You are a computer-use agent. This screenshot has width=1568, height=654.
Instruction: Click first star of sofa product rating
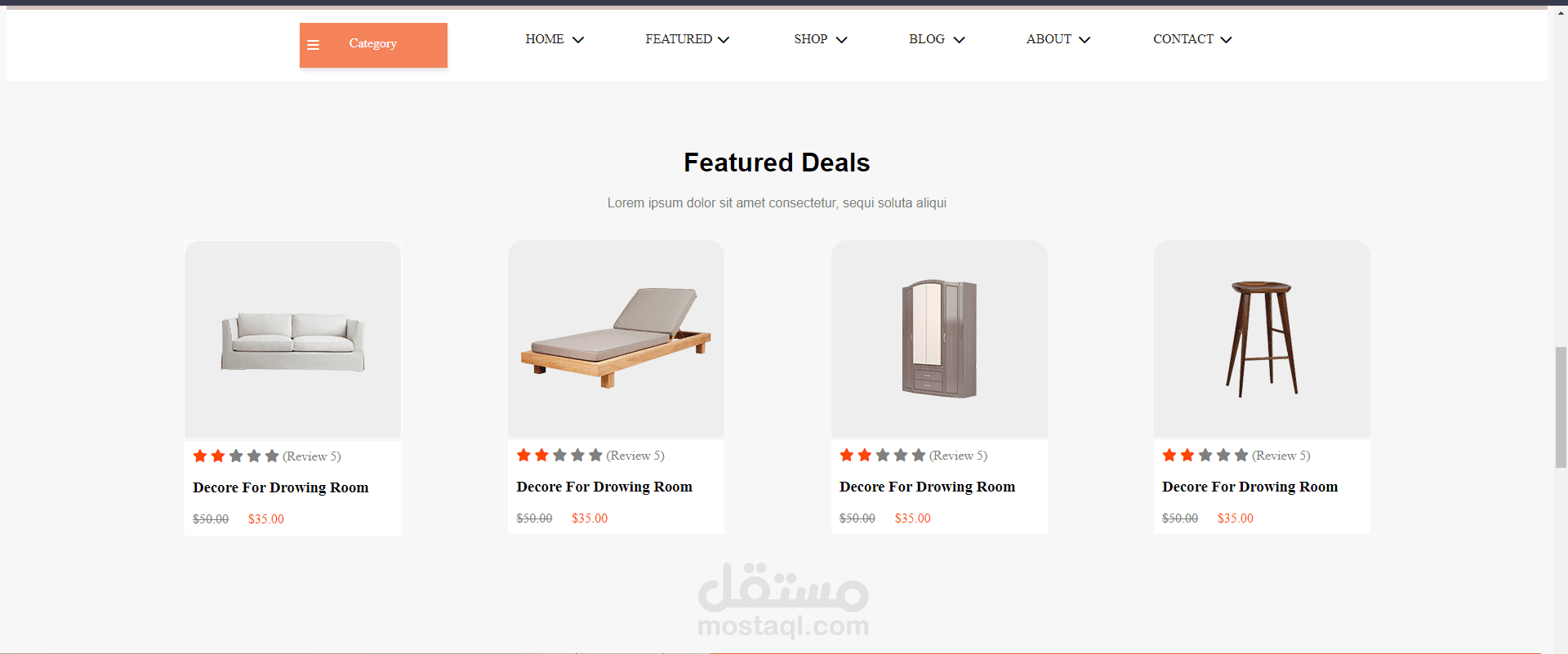(200, 456)
